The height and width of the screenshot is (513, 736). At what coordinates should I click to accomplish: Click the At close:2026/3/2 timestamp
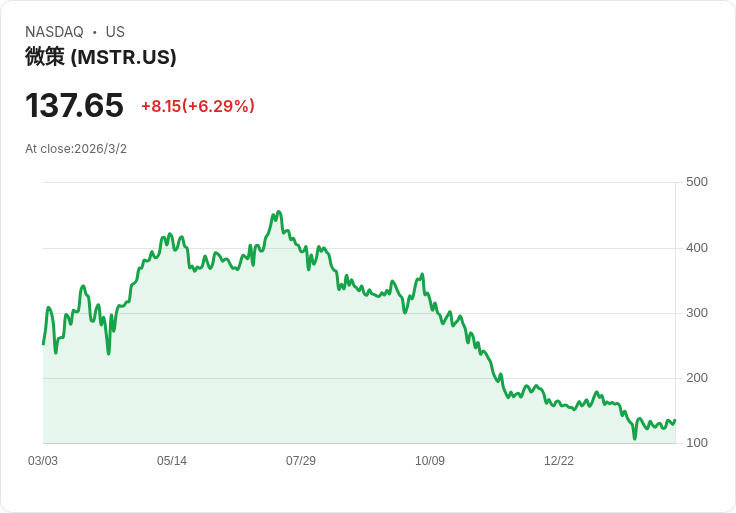[76, 149]
